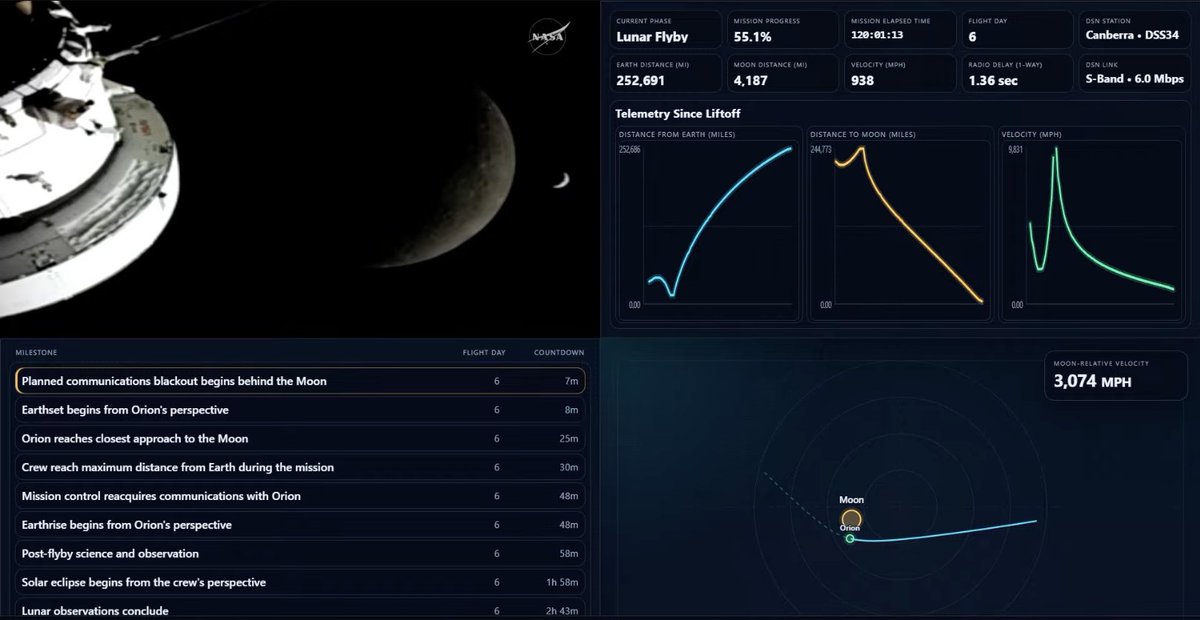Select the DSN Station Canberra DSS34 card

[1134, 30]
